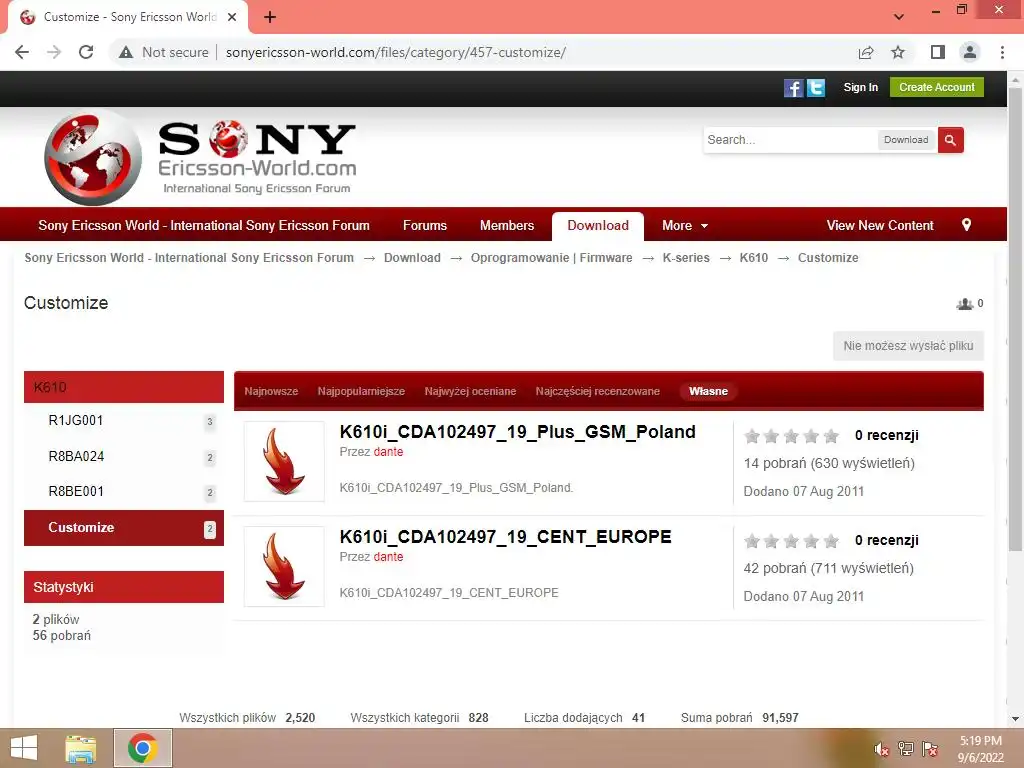Expand the More dropdown menu
This screenshot has width=1024, height=768.
pos(684,226)
